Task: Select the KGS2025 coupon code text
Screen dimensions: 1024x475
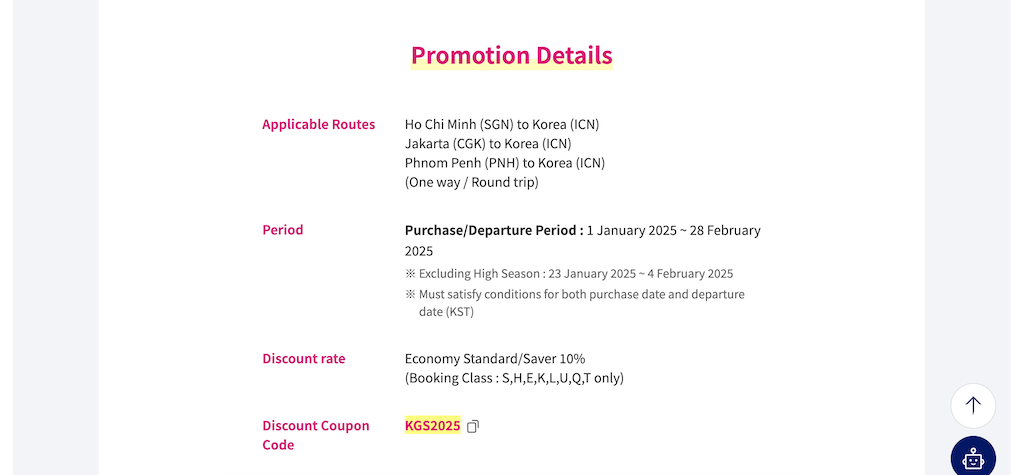Action: [x=432, y=426]
